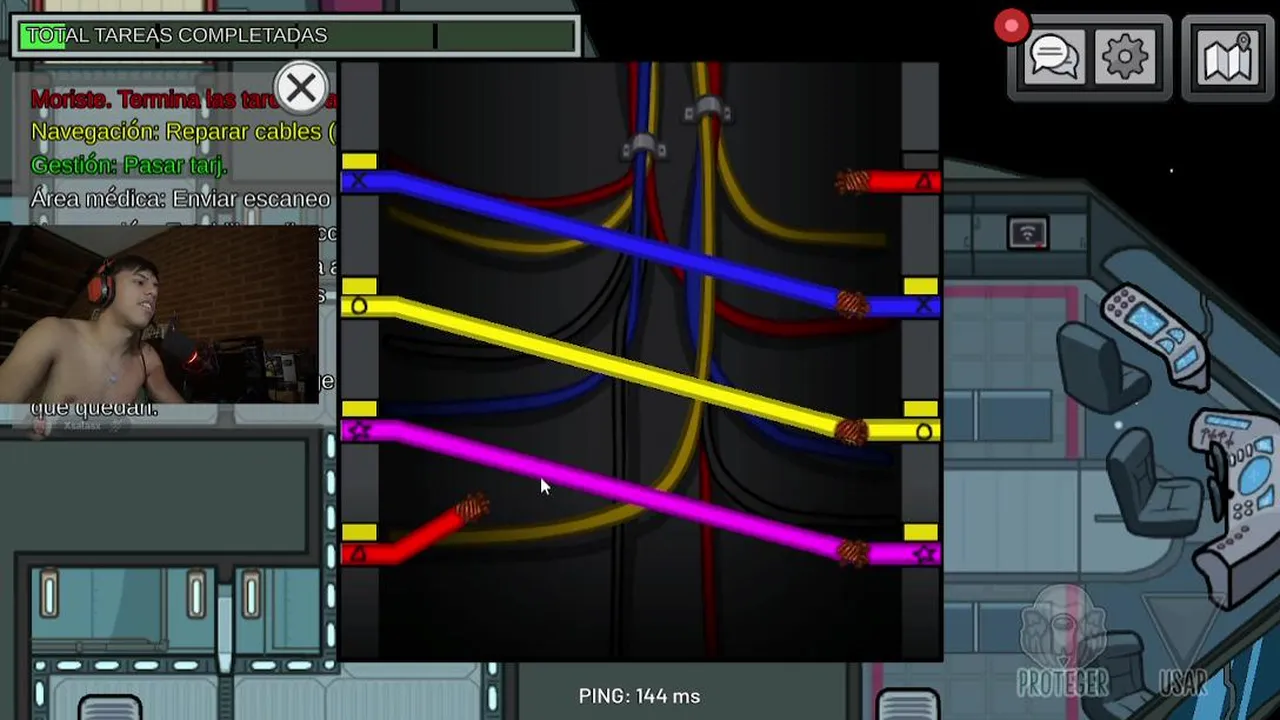The height and width of the screenshot is (720, 1280).
Task: Click the 'Gestión: Pasar tarj.' task entry
Action: coord(129,165)
